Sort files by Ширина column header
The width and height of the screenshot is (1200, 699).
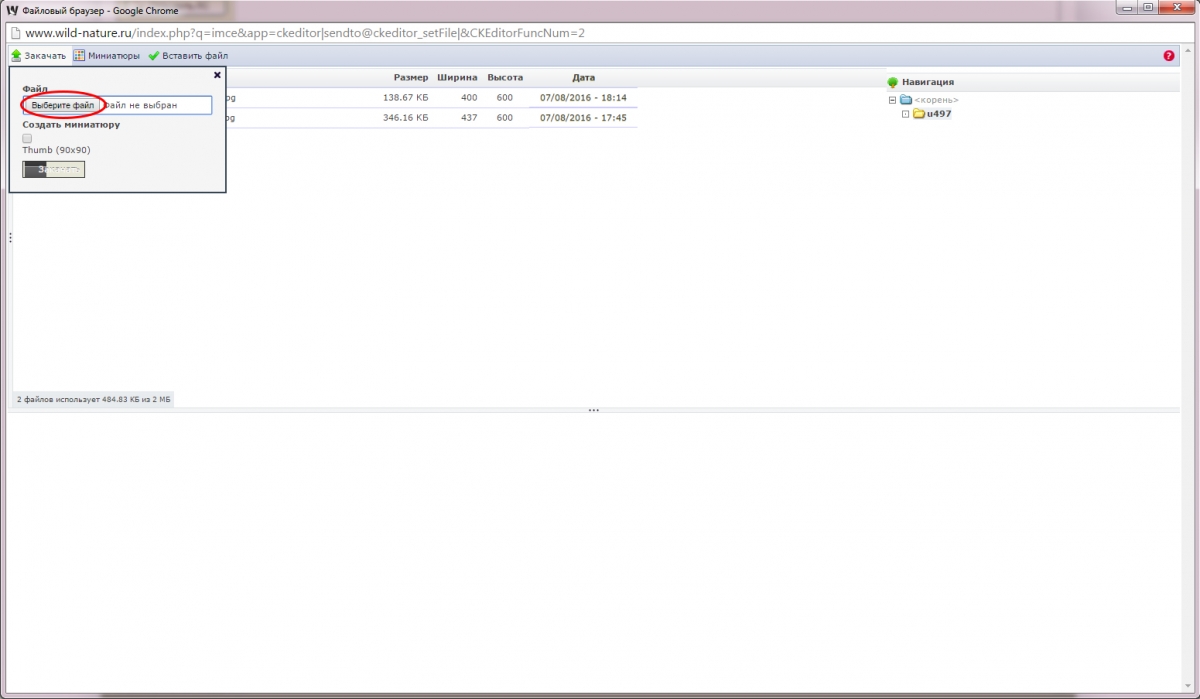tap(457, 78)
